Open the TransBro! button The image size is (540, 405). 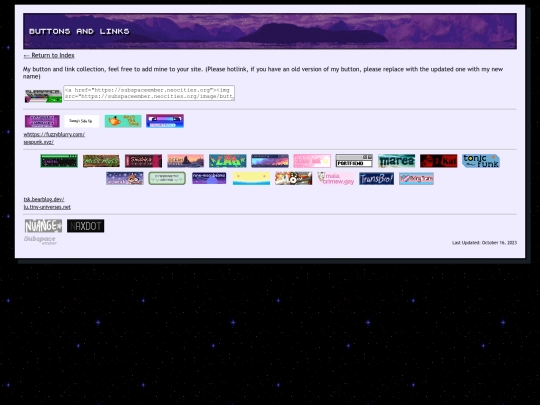(x=376, y=178)
